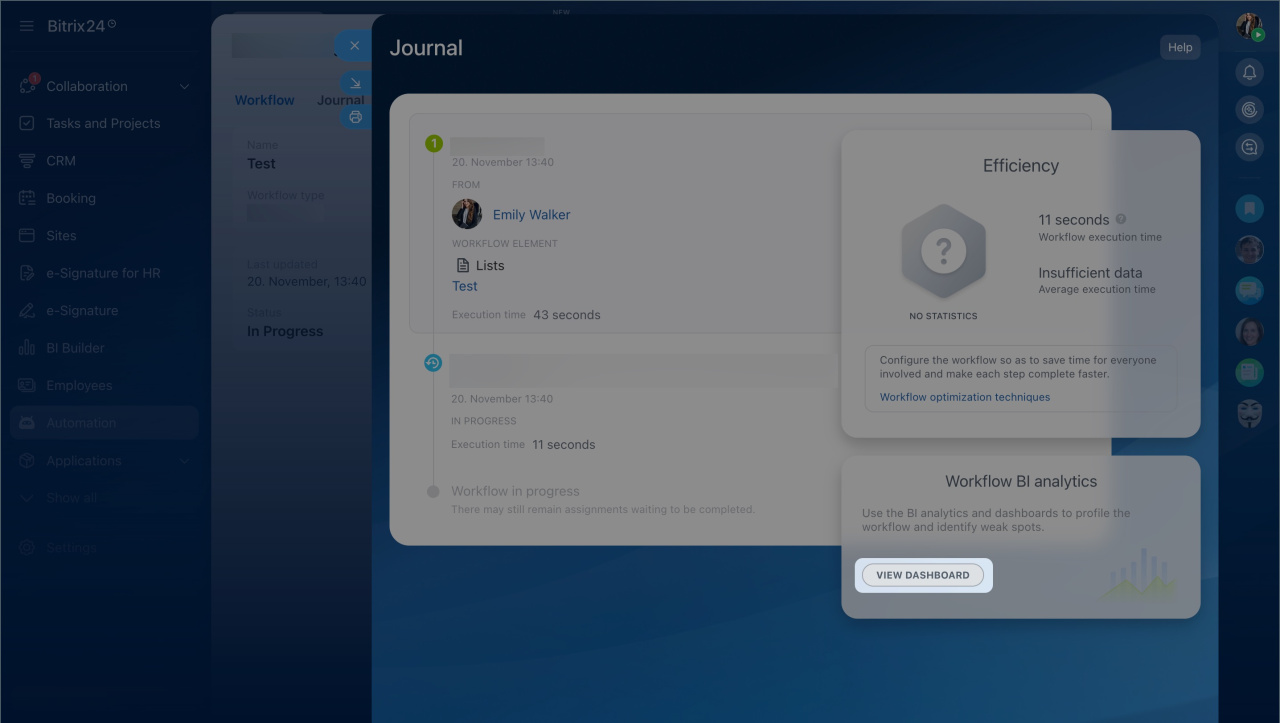This screenshot has height=723, width=1280.
Task: Click the anonymous mask avatar icon
Action: [1249, 414]
